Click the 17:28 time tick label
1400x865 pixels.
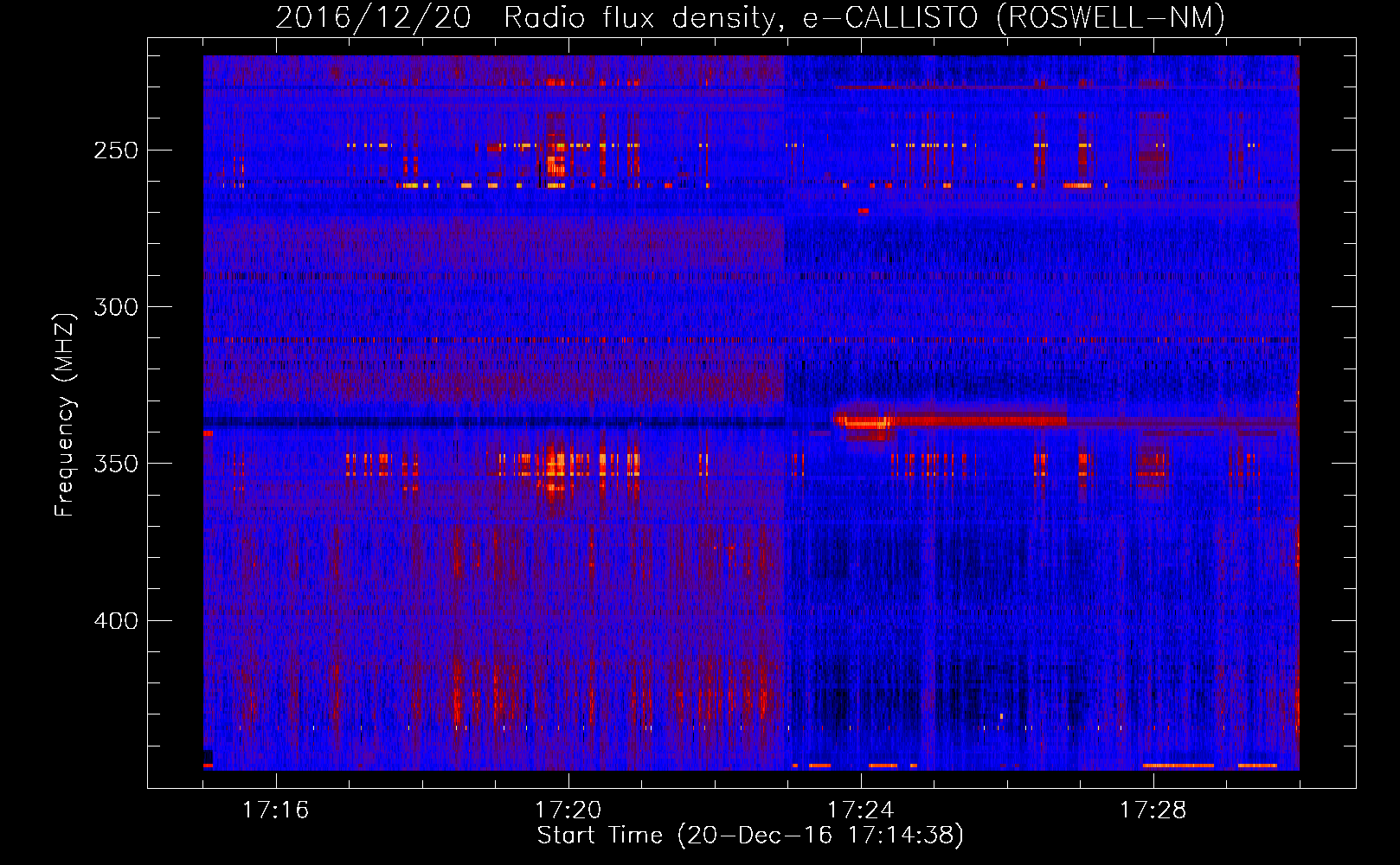tap(1153, 811)
